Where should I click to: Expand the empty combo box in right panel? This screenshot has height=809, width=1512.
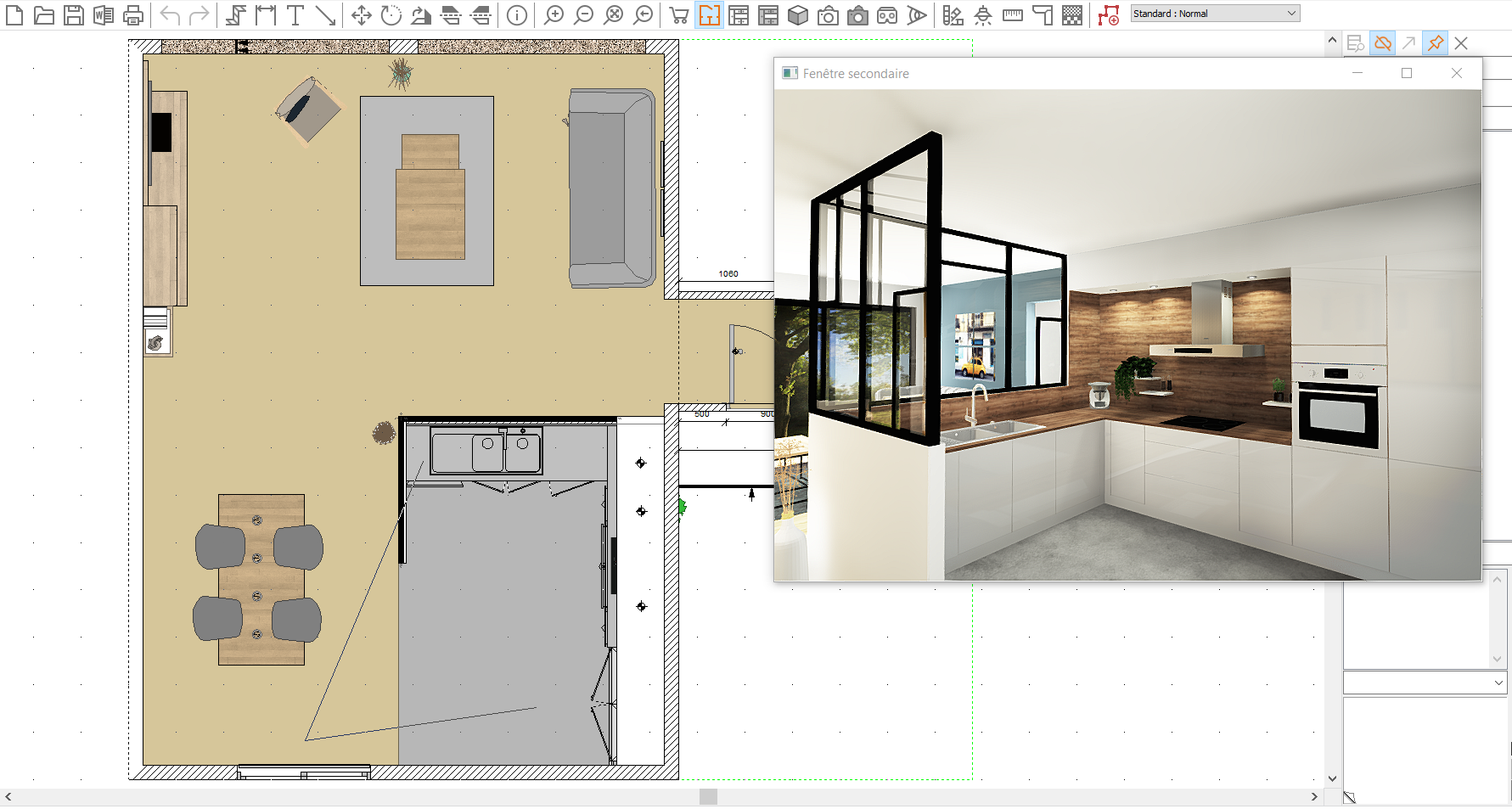(1424, 683)
